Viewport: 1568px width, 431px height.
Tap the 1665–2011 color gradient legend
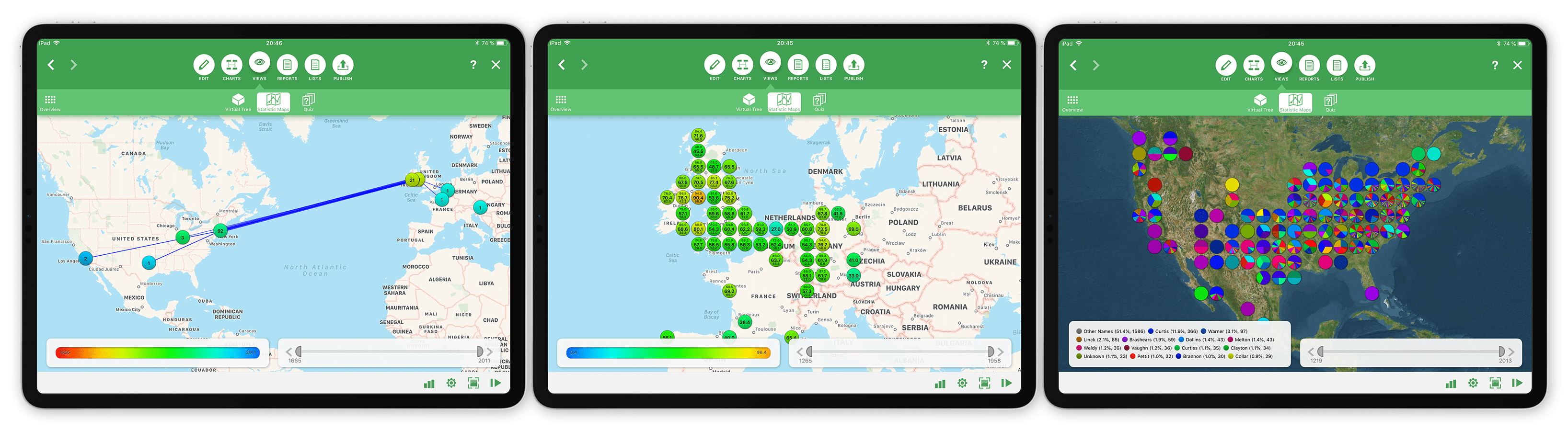point(157,352)
